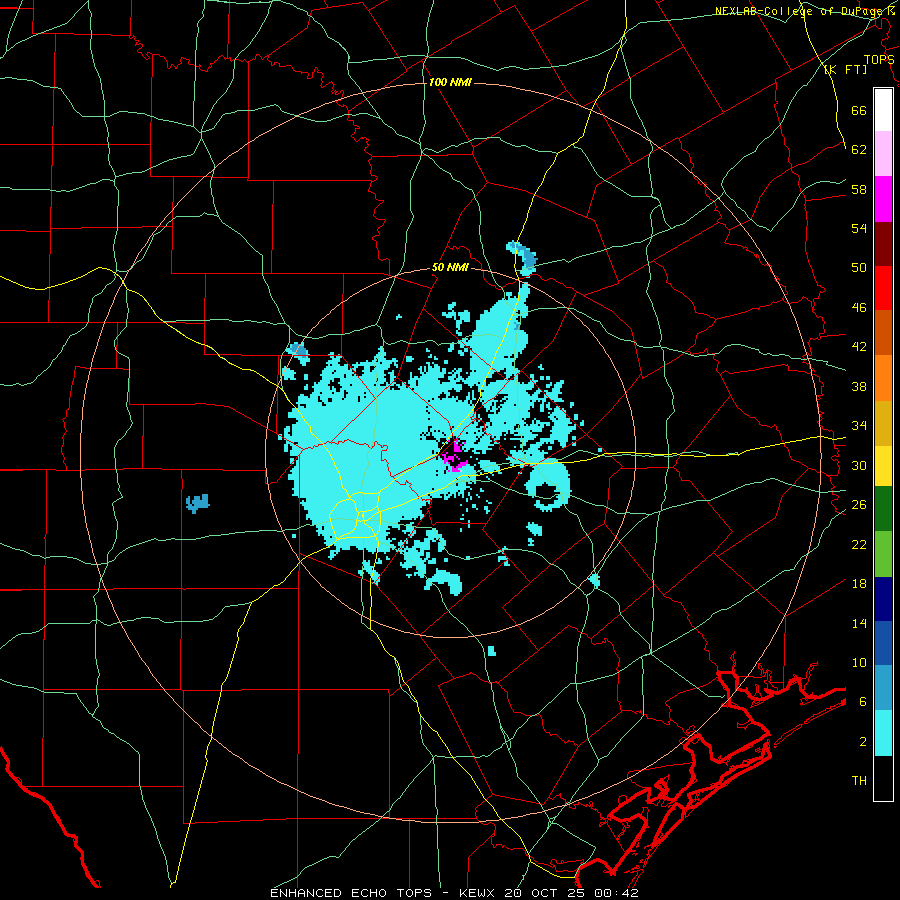This screenshot has width=900, height=900.
Task: Click the "30" legend value
Action: click(859, 465)
